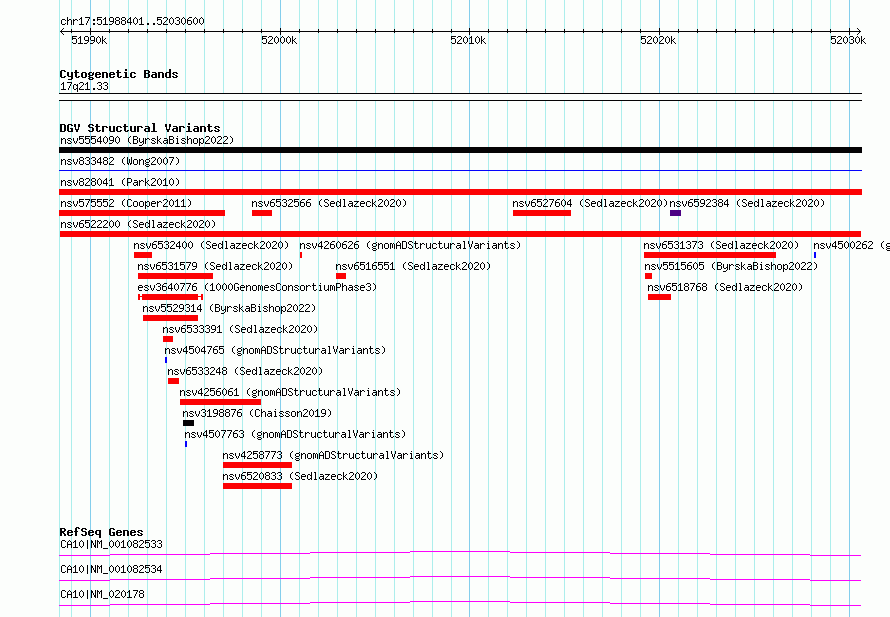The image size is (890, 617).
Task: Click the nsv5554090 (ByrskaBishop2022) variant label
Action: (147, 140)
